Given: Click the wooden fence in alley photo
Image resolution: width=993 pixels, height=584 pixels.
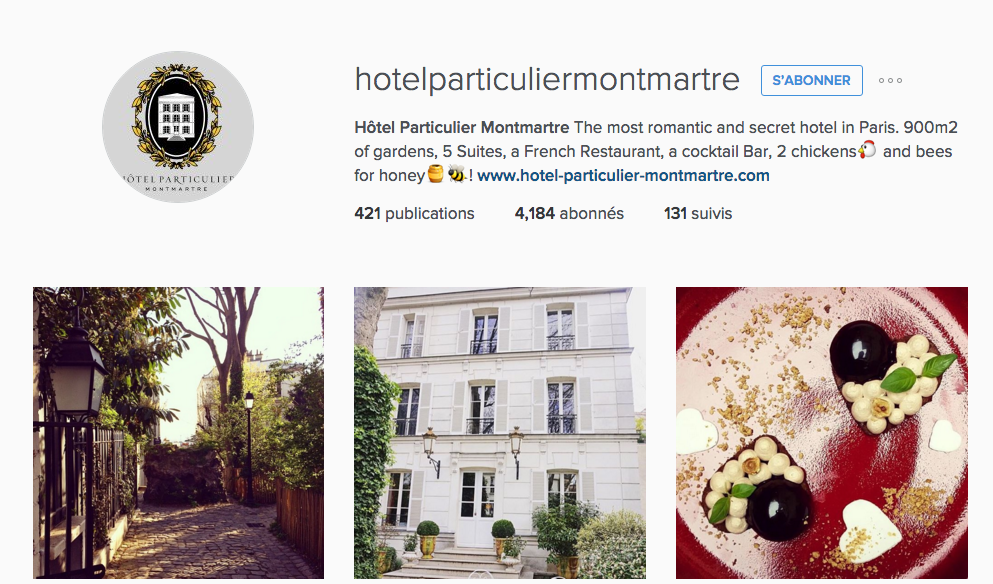Looking at the screenshot, I should point(298,518).
